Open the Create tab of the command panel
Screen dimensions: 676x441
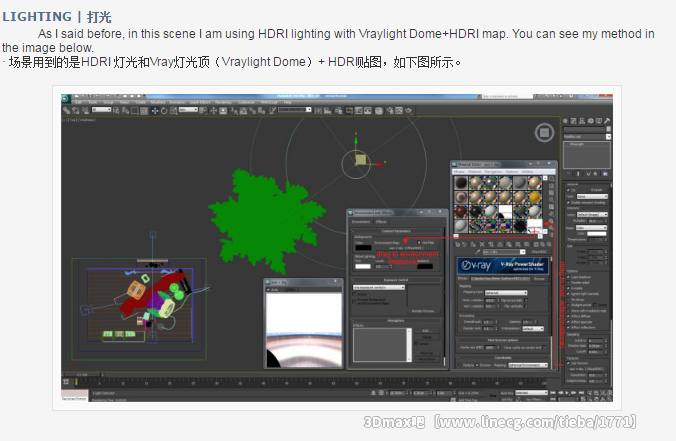point(565,121)
